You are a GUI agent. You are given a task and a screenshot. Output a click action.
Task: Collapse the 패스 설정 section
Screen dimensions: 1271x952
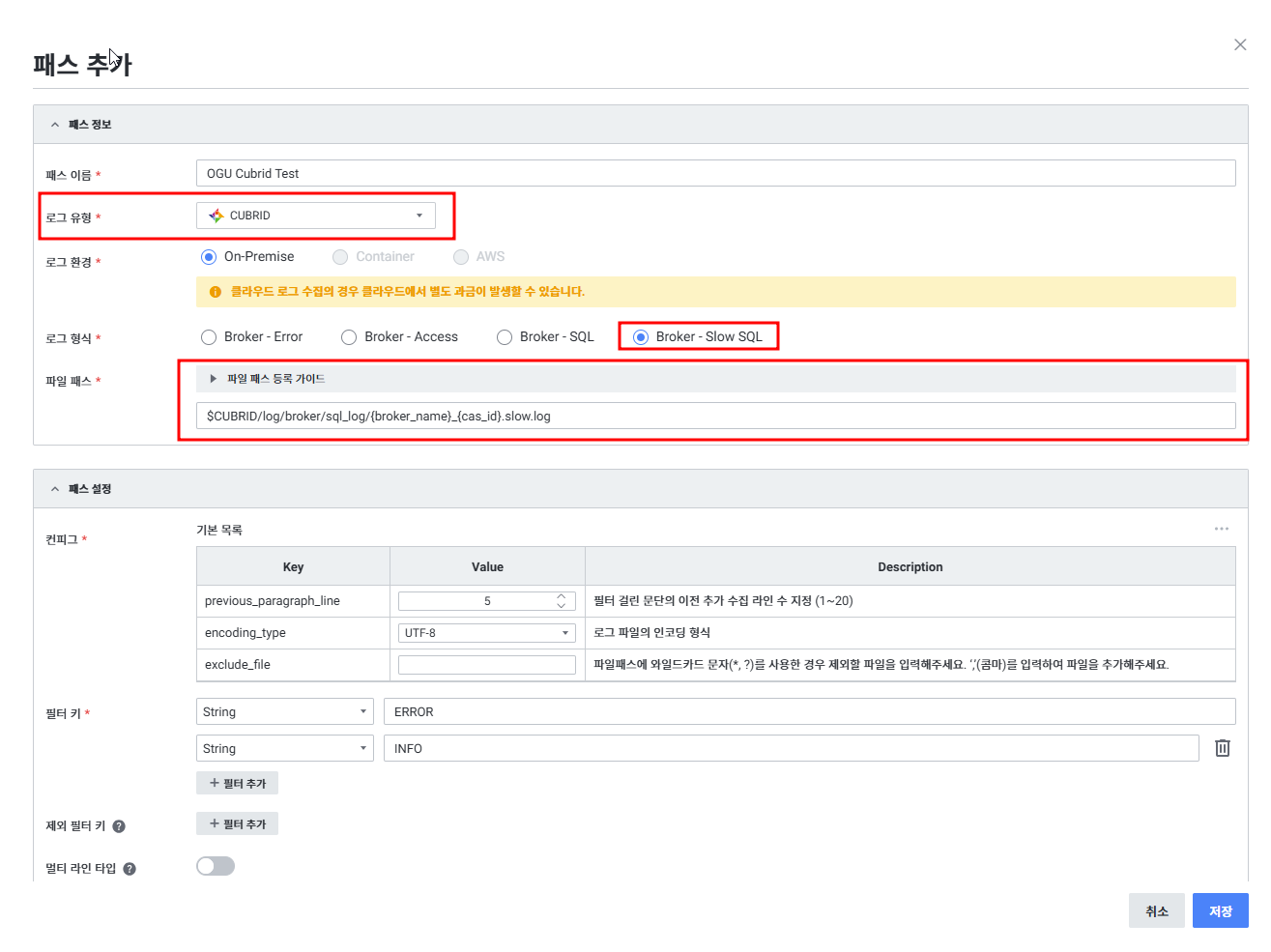click(x=55, y=489)
